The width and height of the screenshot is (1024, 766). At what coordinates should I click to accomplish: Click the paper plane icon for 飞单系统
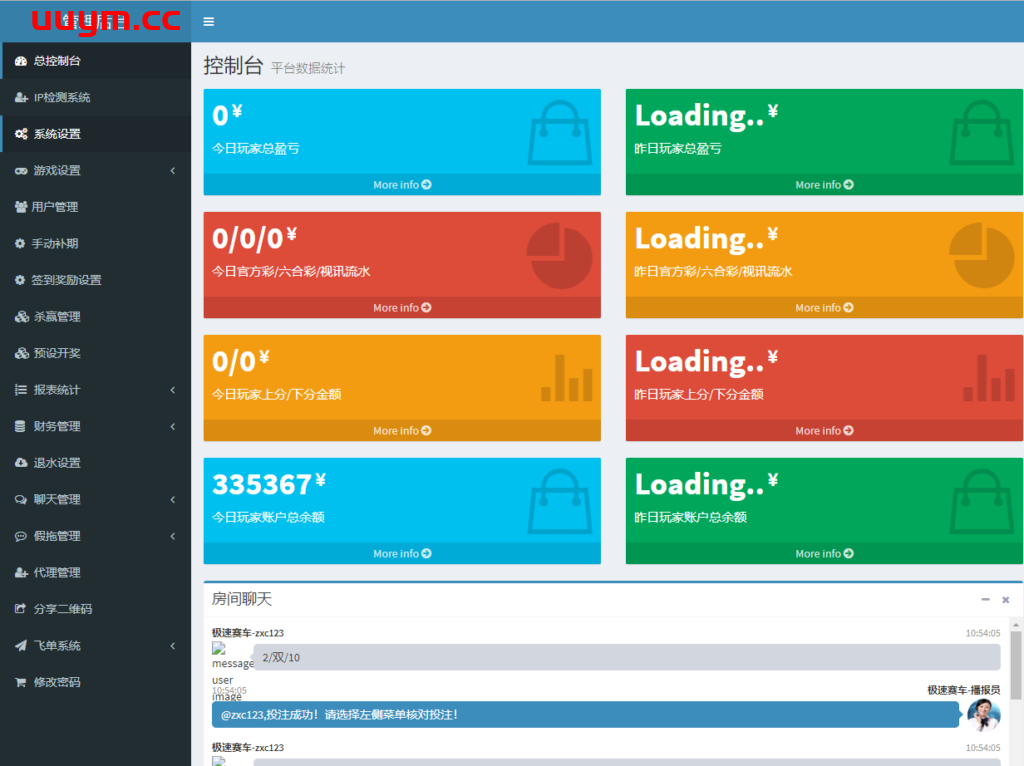(21, 646)
